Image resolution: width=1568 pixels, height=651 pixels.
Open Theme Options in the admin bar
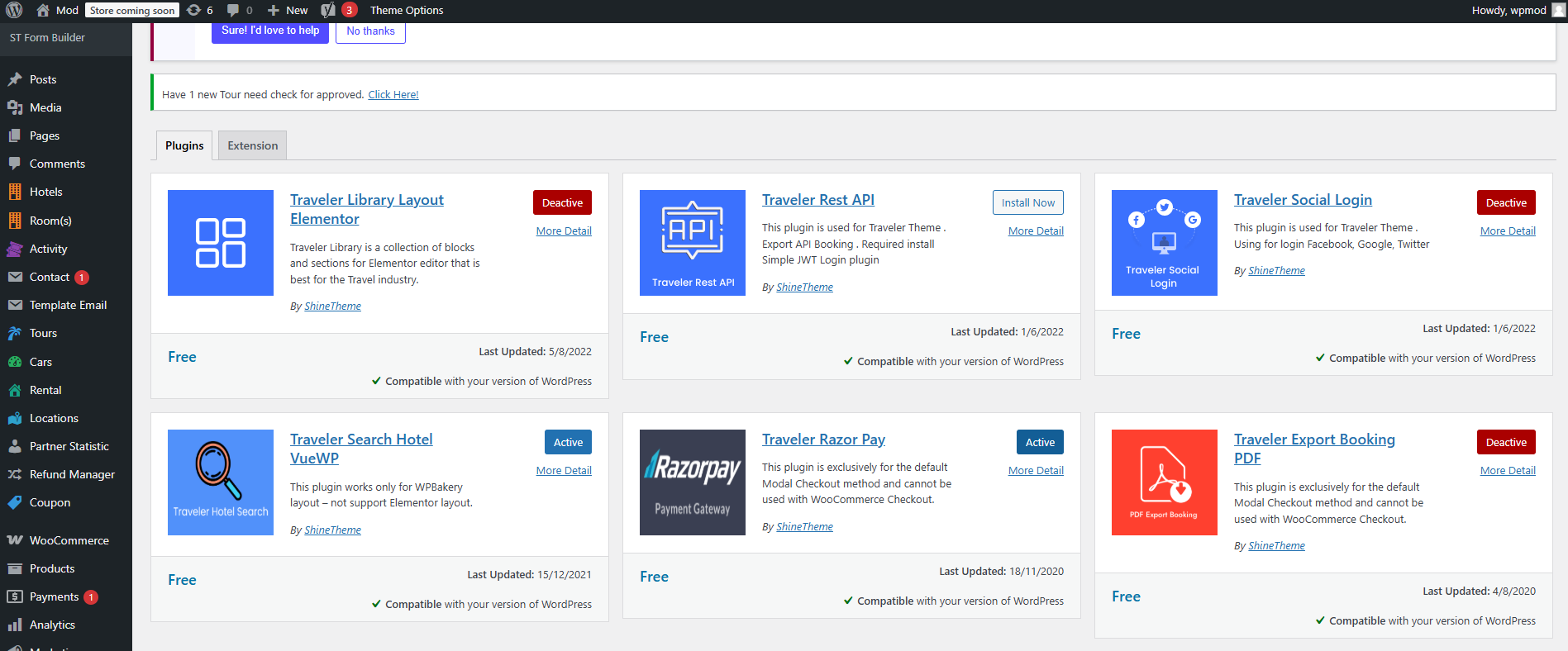click(x=407, y=10)
